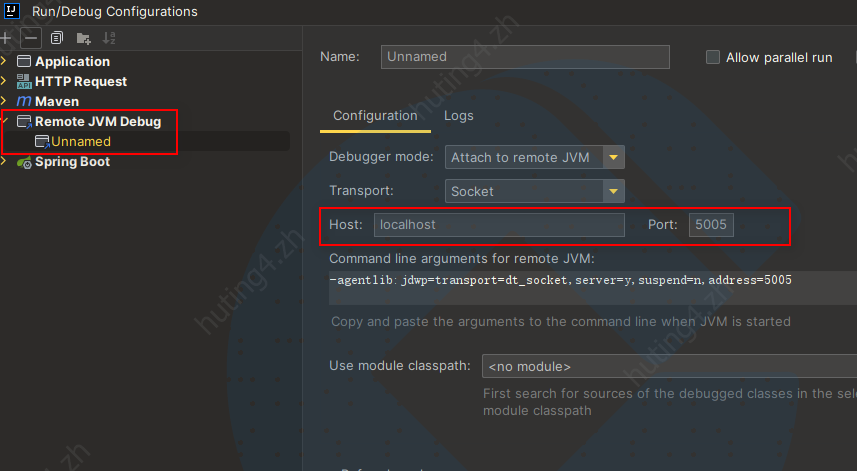Click the 'First search for sources' hint text

(670, 402)
